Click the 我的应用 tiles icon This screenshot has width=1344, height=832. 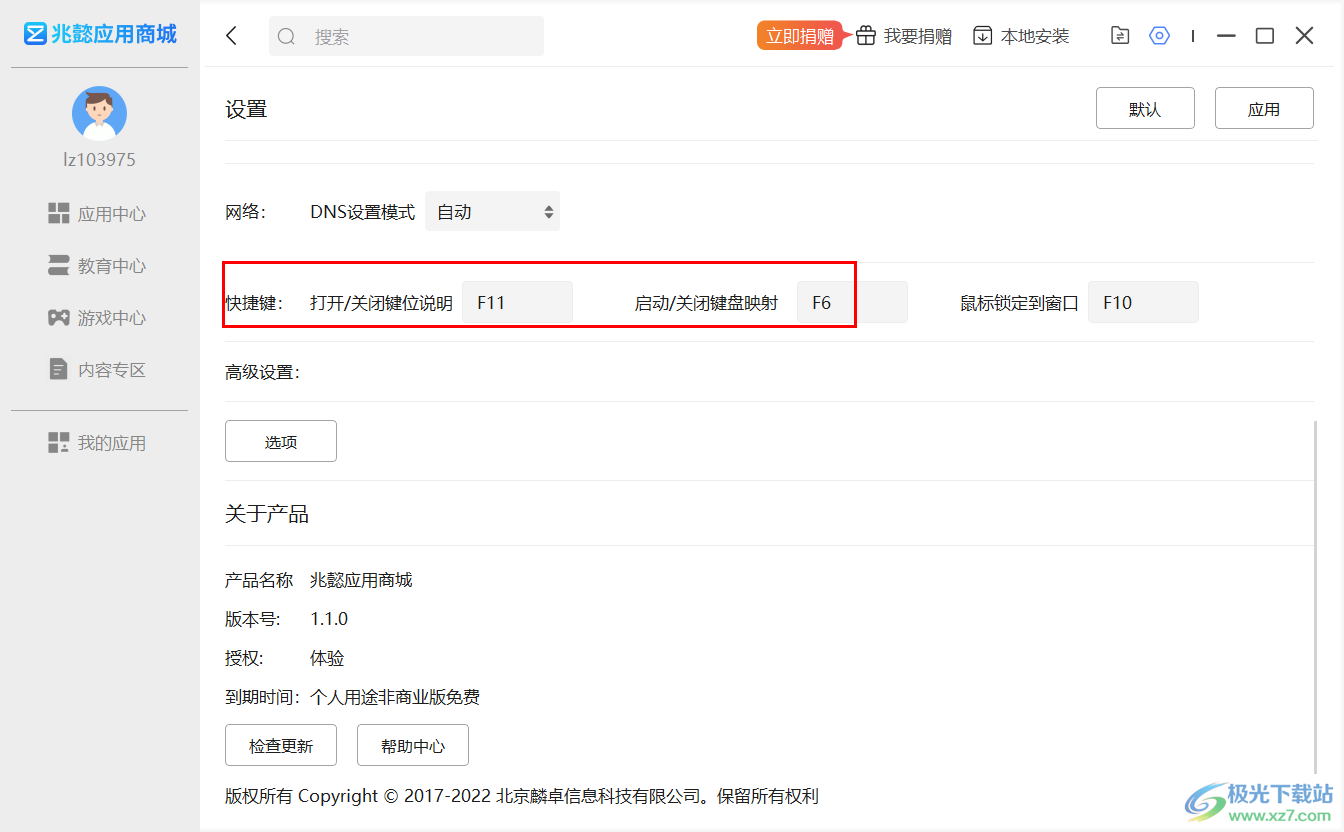58,442
